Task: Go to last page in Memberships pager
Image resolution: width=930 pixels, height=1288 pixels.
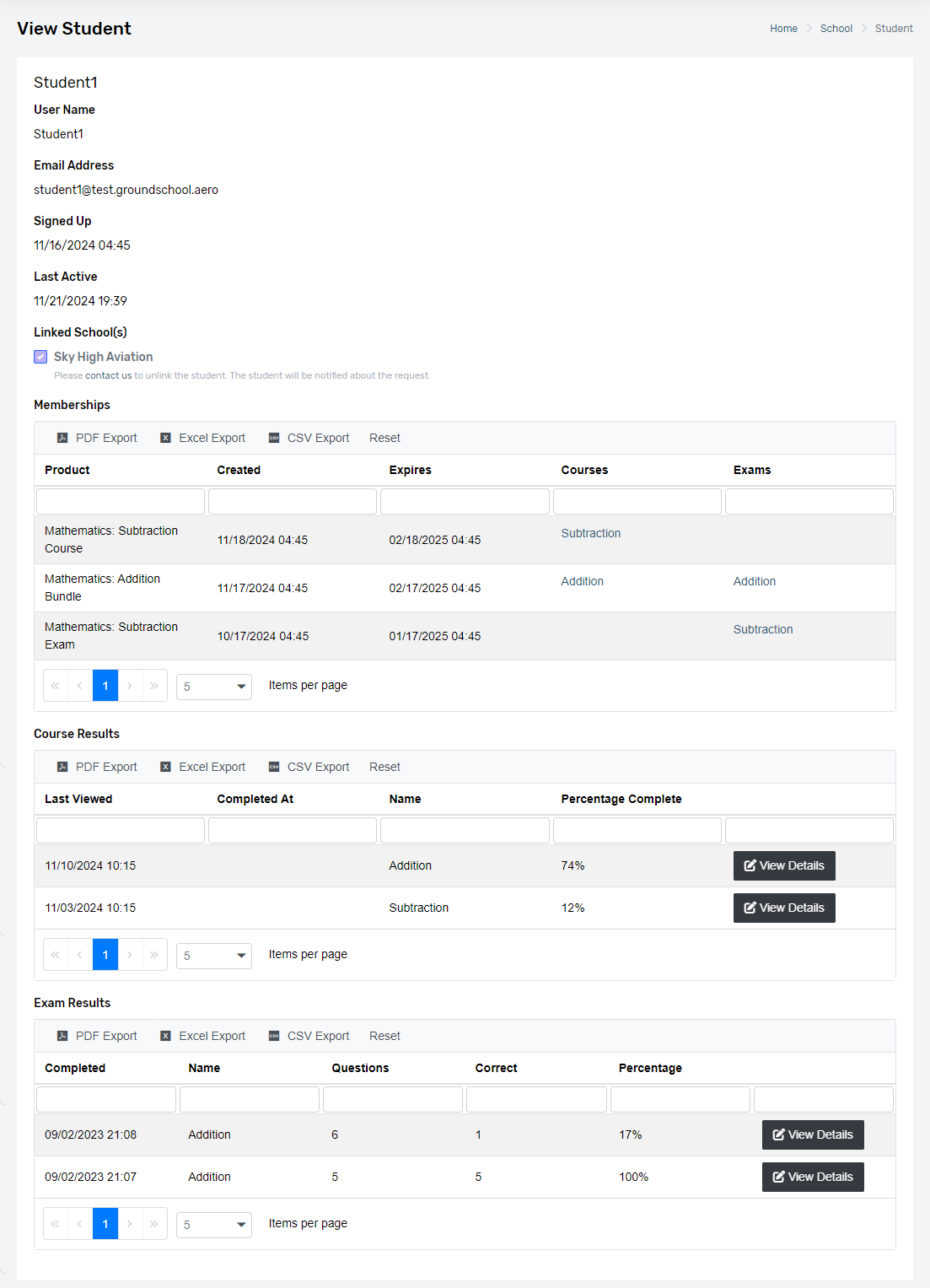Action: click(x=154, y=686)
